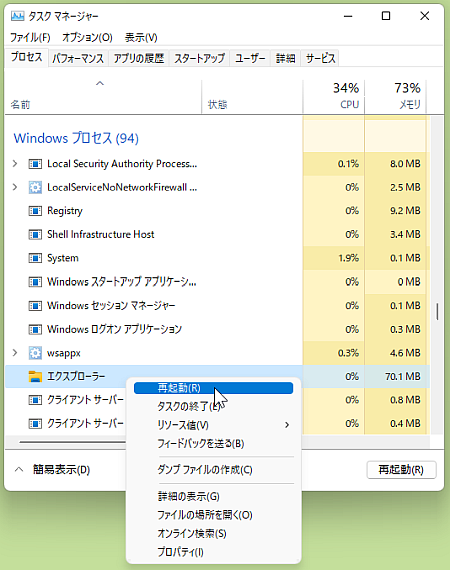Choose タスクの終了(E) in the context menu
450x570 pixels.
213,406
